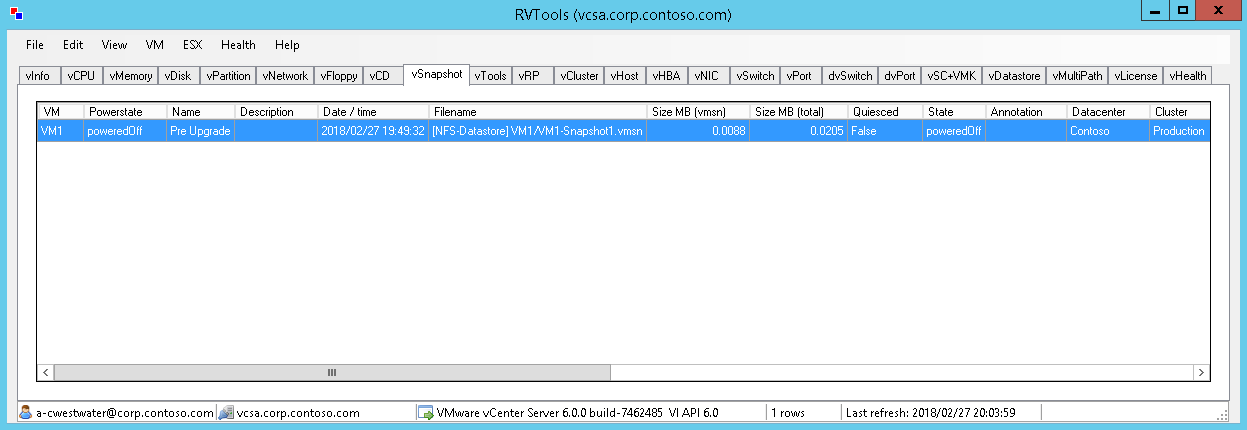Screen dimensions: 1247x430
Task: Switch to the vHBA tab
Action: 666,76
